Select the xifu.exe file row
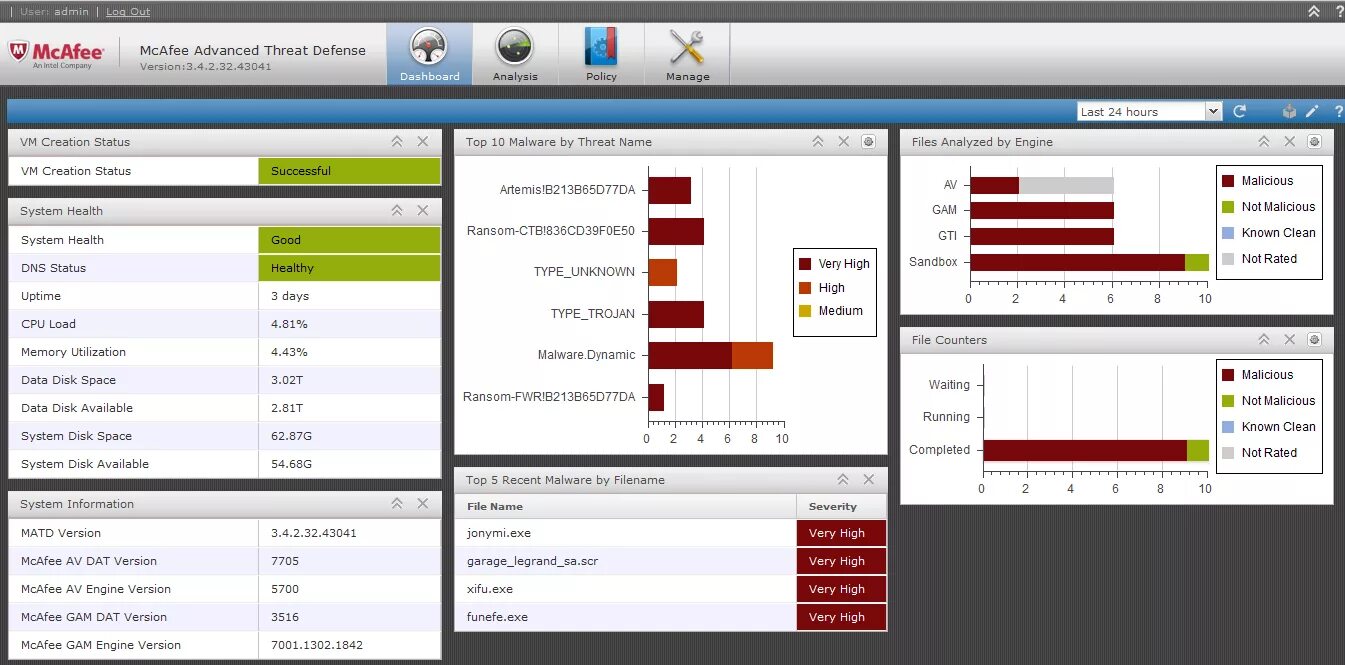 coord(670,589)
